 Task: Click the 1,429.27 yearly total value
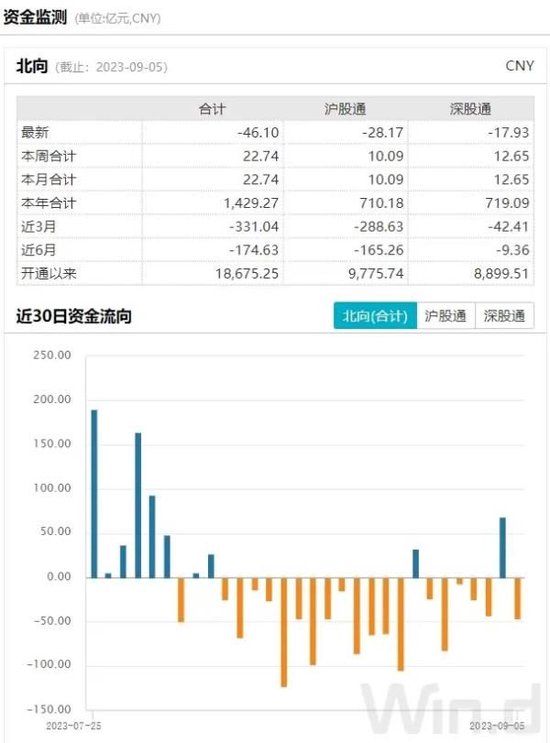click(x=251, y=203)
